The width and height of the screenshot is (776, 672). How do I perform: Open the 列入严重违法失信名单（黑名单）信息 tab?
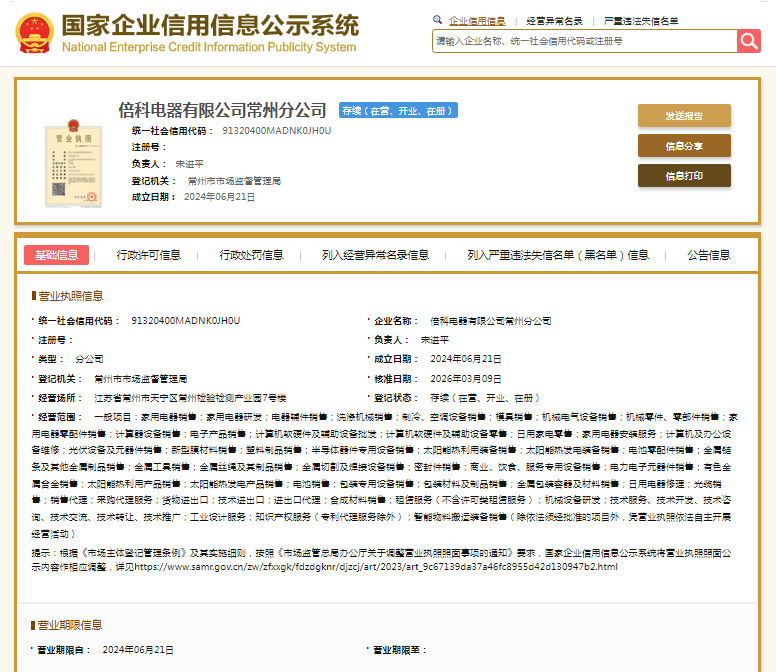pos(557,255)
